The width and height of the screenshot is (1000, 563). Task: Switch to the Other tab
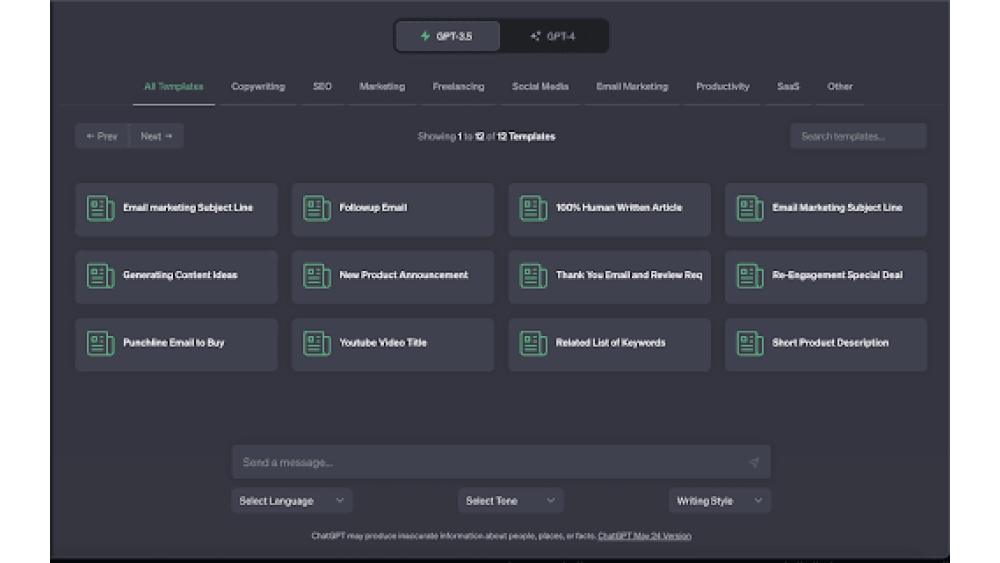tap(840, 87)
